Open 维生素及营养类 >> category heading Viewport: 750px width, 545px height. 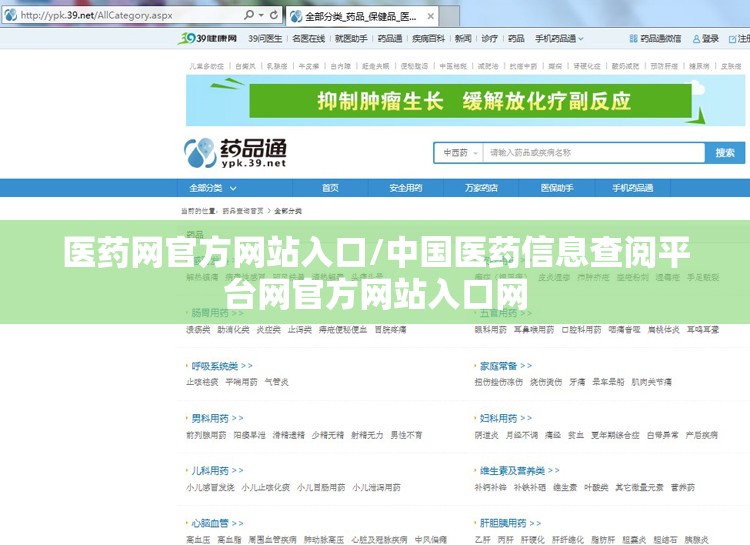tap(519, 471)
